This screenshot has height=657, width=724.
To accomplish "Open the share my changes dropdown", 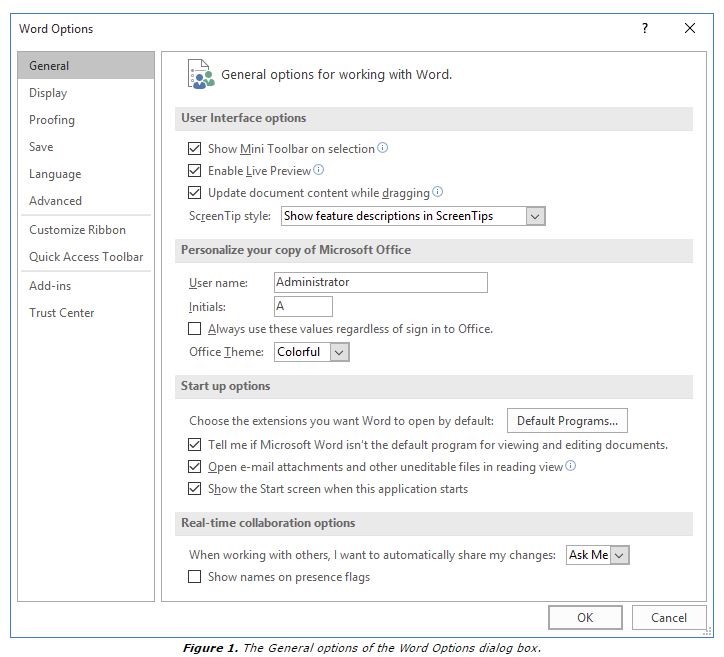I will coord(619,555).
